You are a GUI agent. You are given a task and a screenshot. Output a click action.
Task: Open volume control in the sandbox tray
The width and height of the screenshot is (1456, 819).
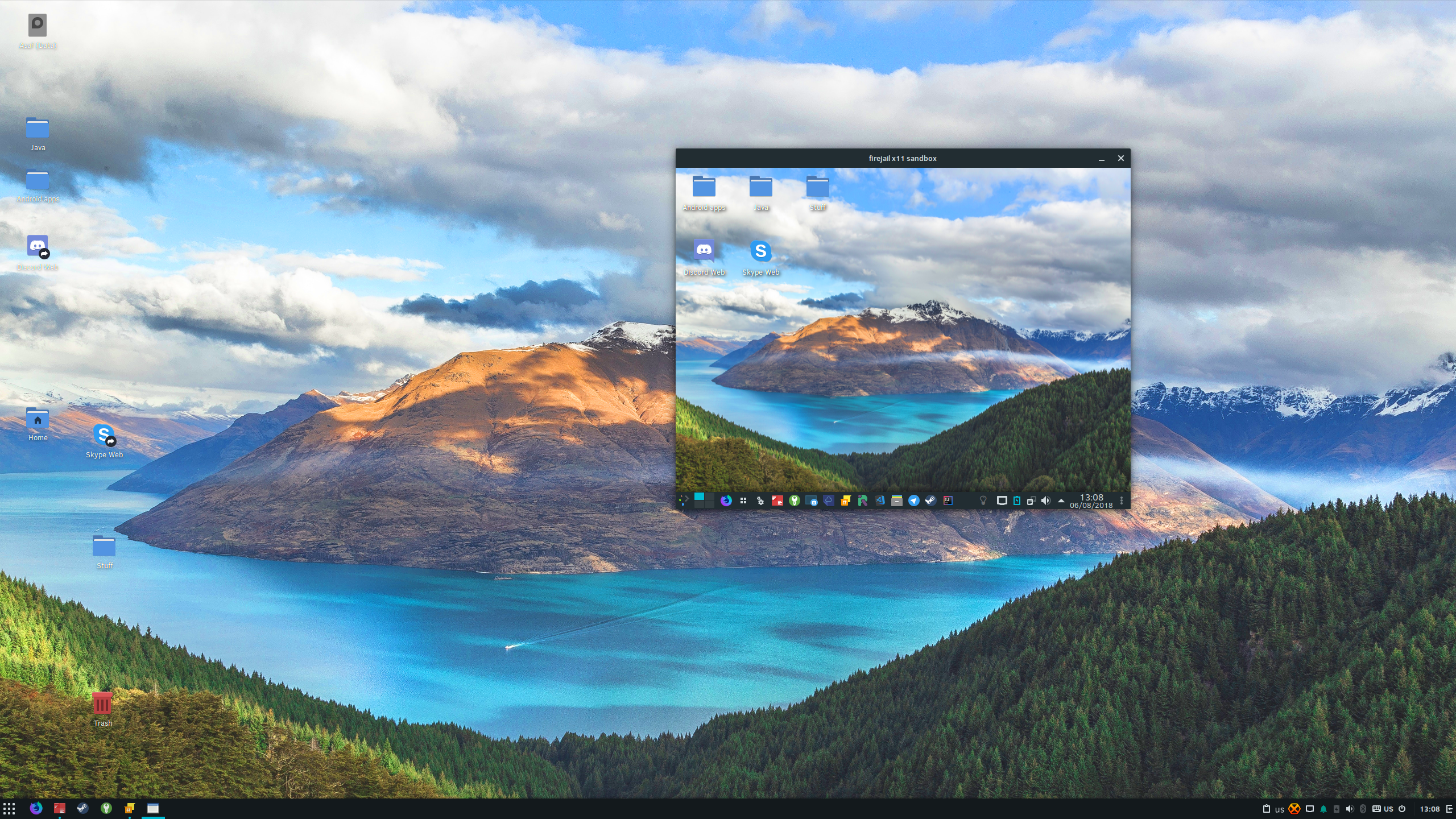[1046, 500]
